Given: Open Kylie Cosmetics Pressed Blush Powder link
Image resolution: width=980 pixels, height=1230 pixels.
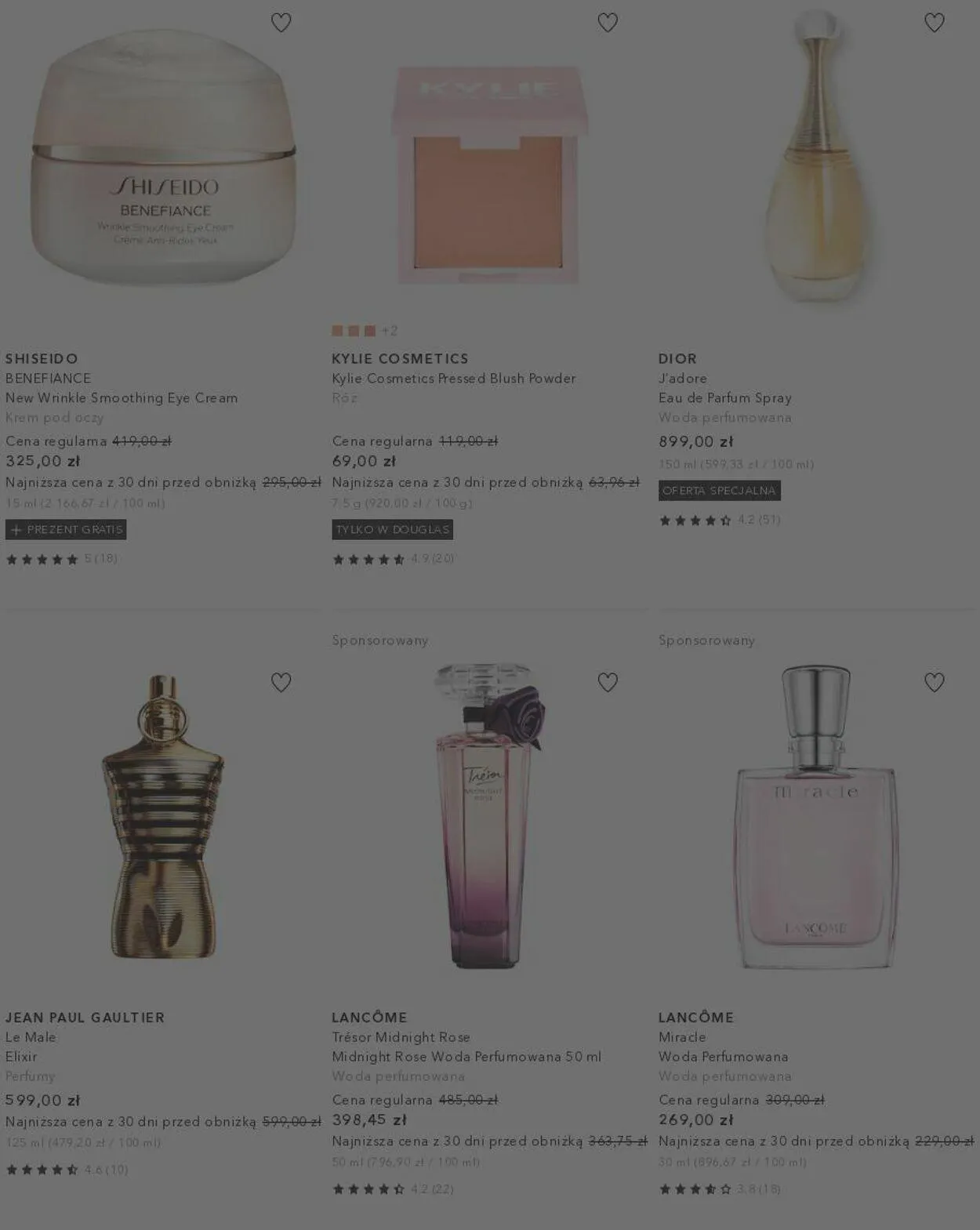Looking at the screenshot, I should click(x=453, y=379).
